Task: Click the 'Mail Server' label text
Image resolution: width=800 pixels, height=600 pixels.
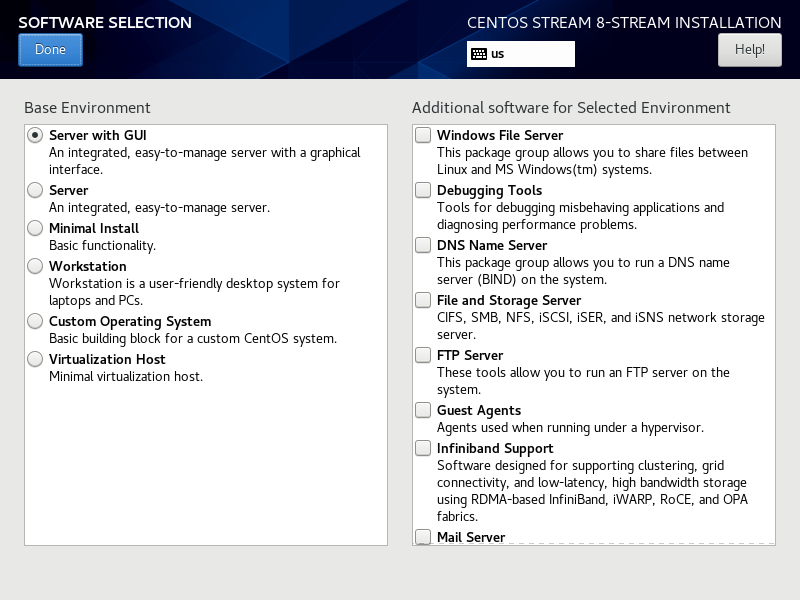Action: (x=471, y=537)
